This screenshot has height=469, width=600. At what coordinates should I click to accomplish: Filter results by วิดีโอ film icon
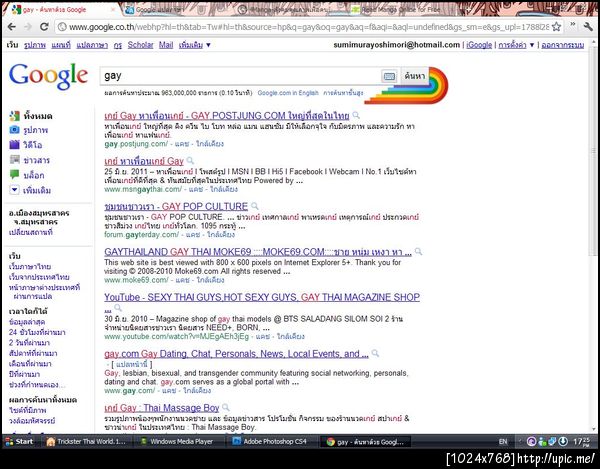[15, 145]
